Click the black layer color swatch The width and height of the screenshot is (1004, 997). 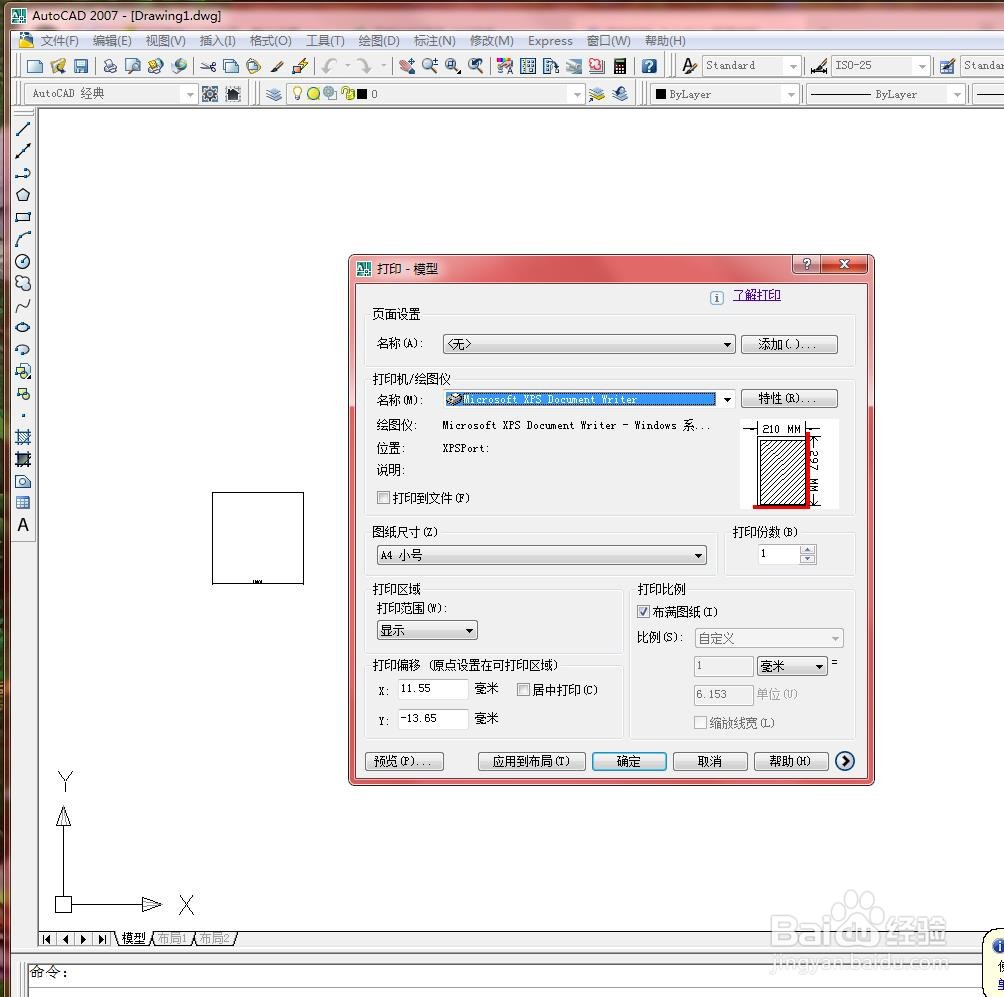coord(362,94)
